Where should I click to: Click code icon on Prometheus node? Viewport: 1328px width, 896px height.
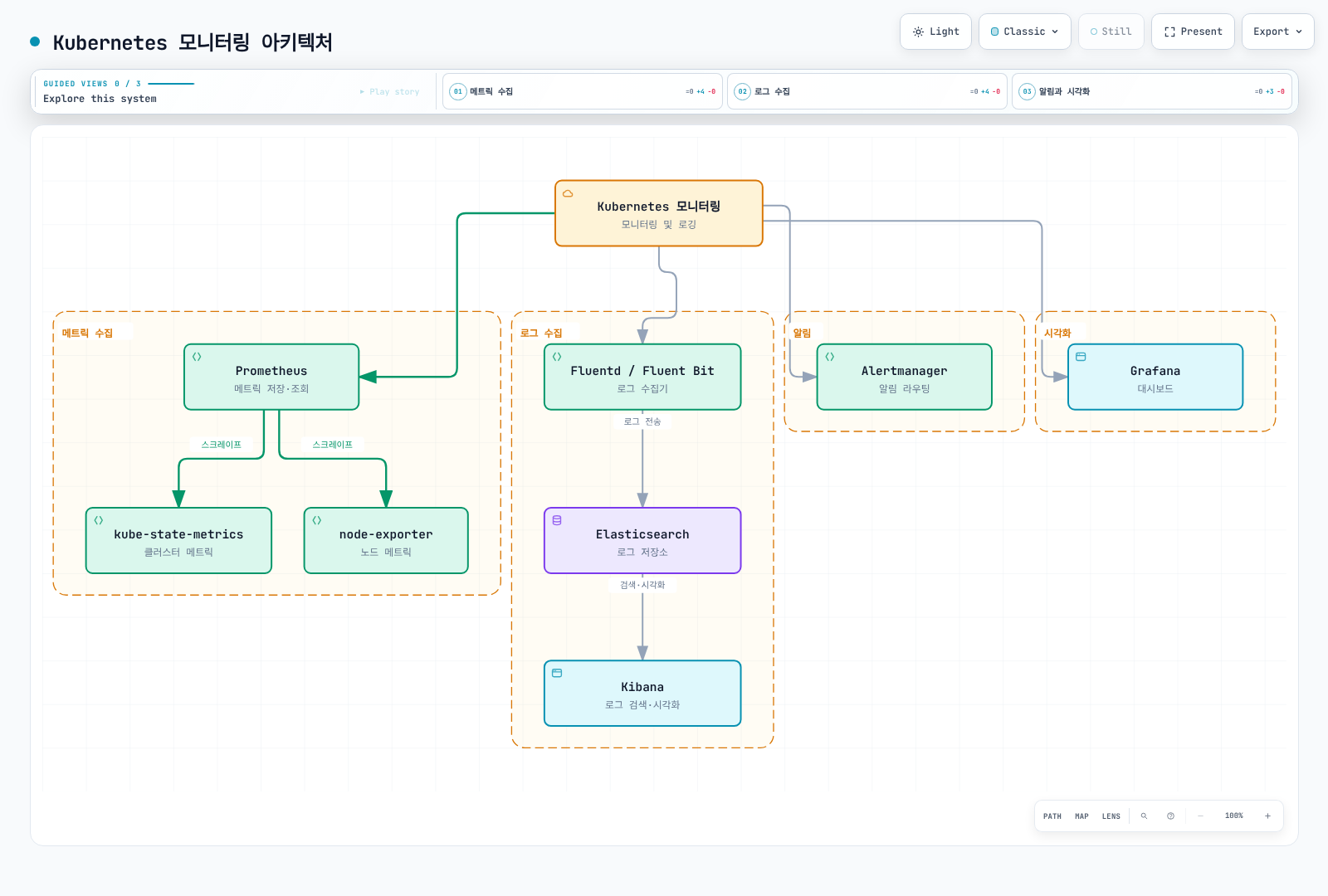point(197,357)
